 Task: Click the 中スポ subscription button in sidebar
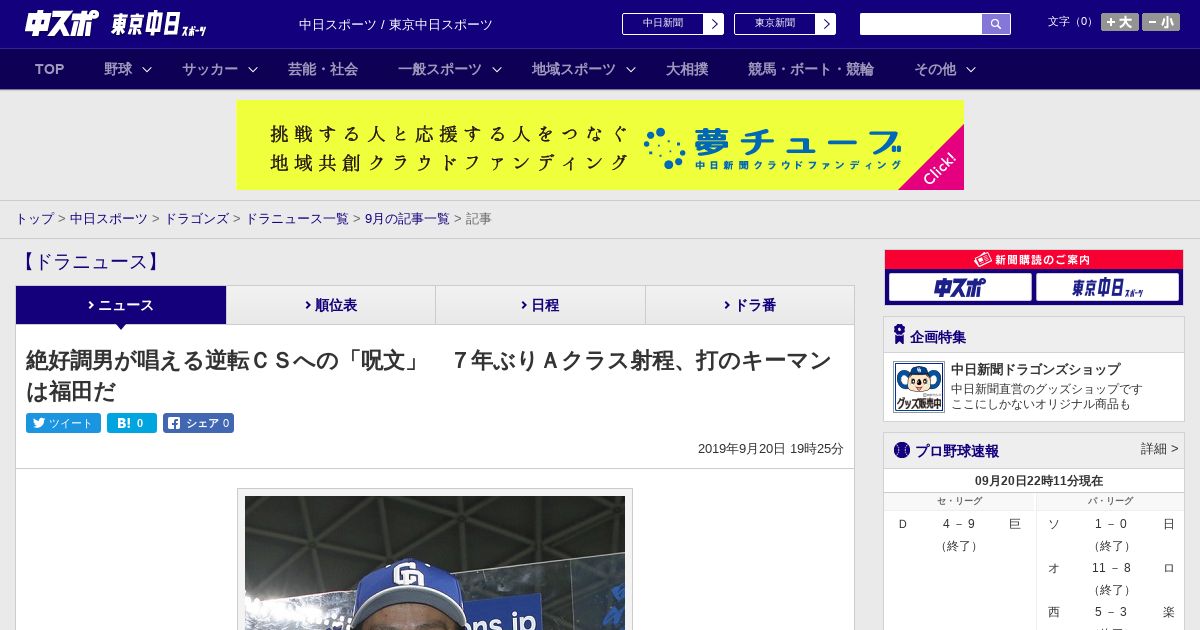pos(960,287)
